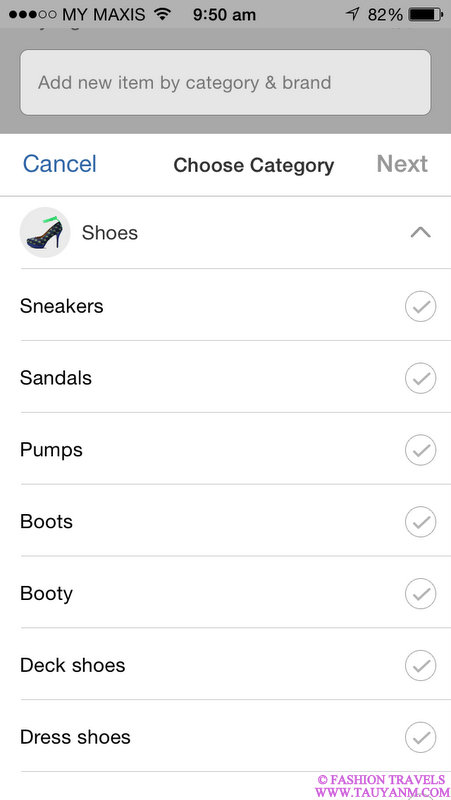Select the Sneakers row label

point(62,306)
